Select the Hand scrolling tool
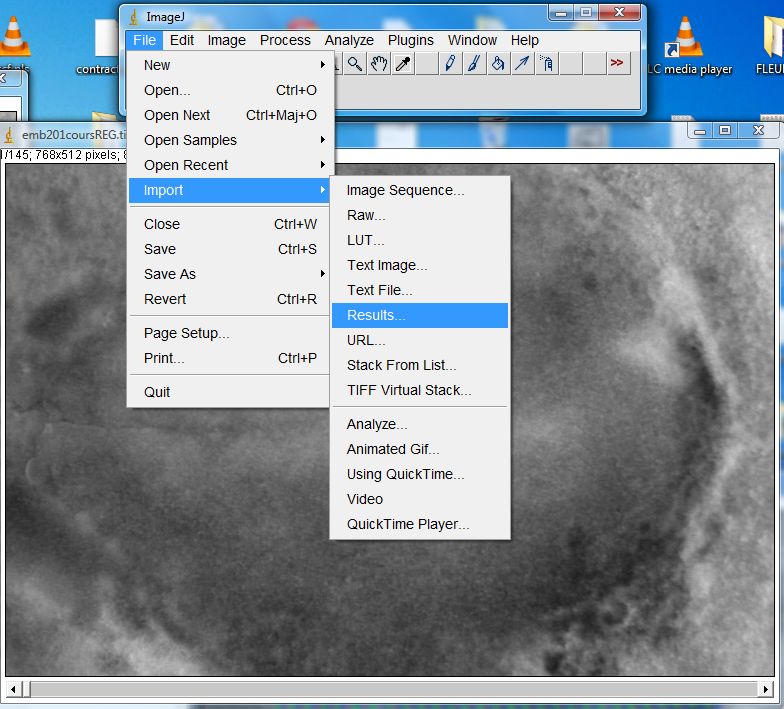This screenshot has width=784, height=709. 379,64
